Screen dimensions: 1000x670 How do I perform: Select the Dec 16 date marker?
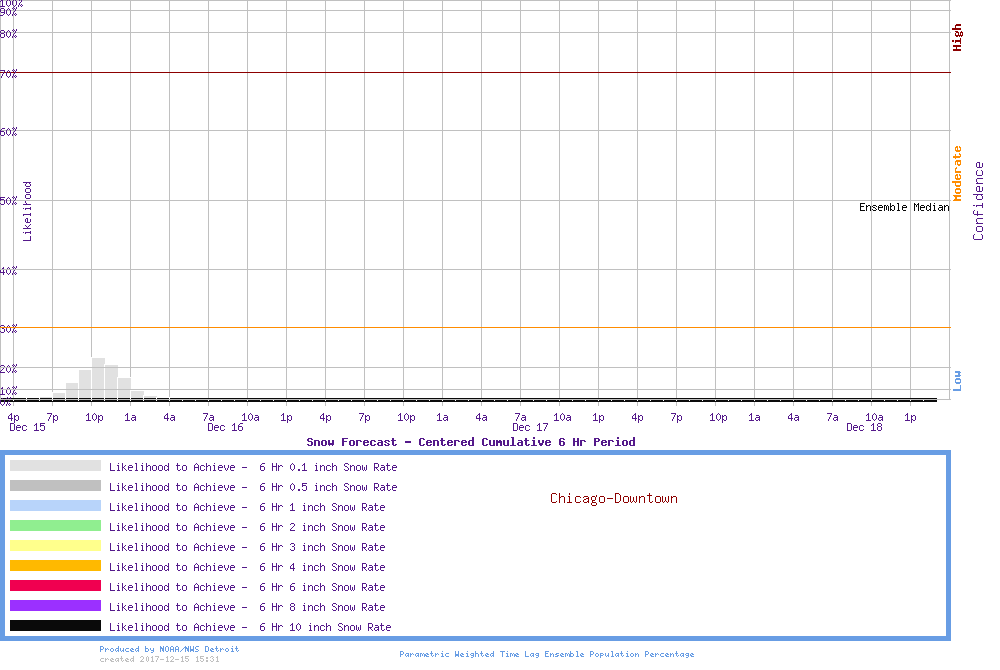[x=225, y=428]
